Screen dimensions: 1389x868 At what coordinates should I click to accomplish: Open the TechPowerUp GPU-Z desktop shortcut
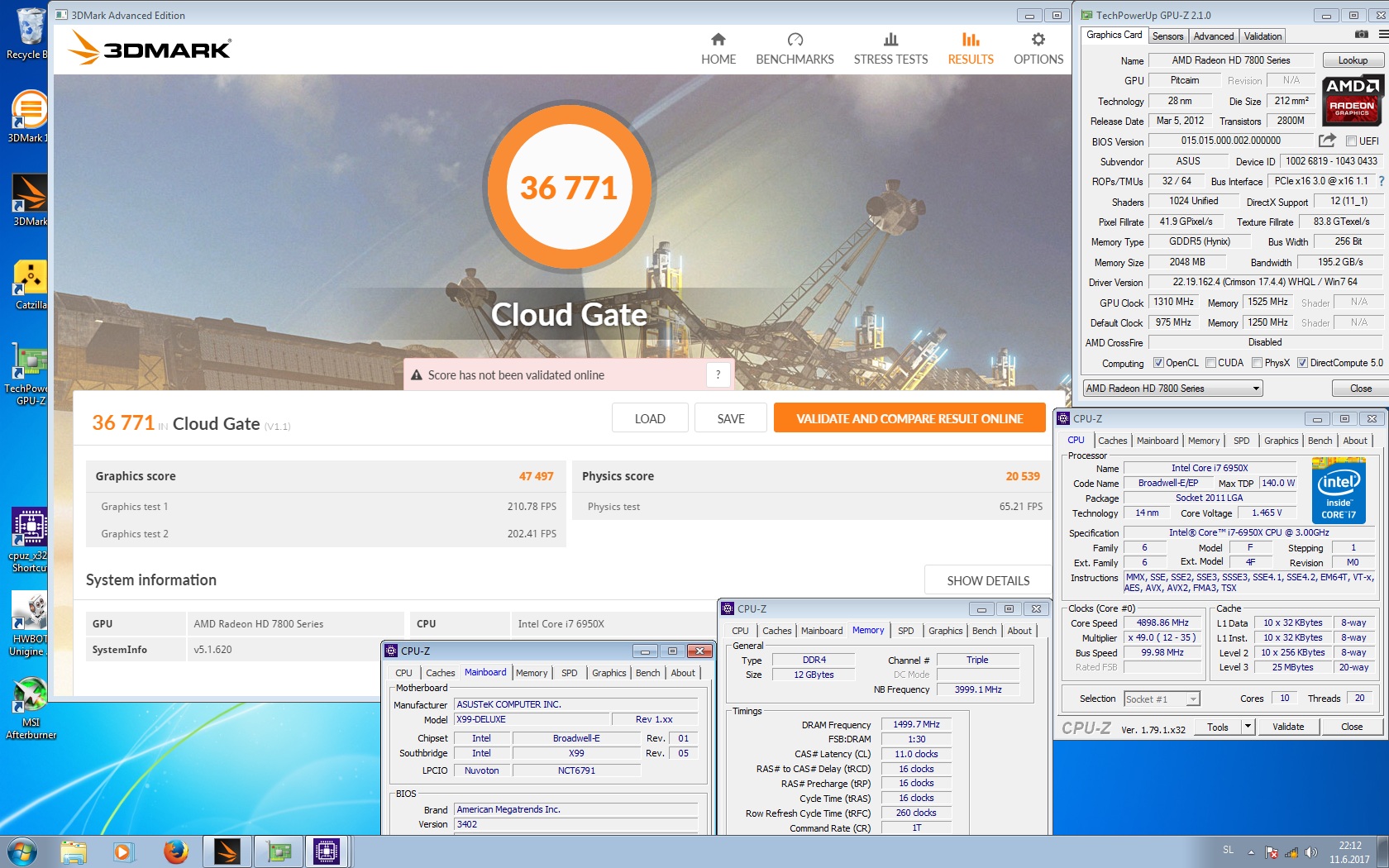[x=30, y=374]
